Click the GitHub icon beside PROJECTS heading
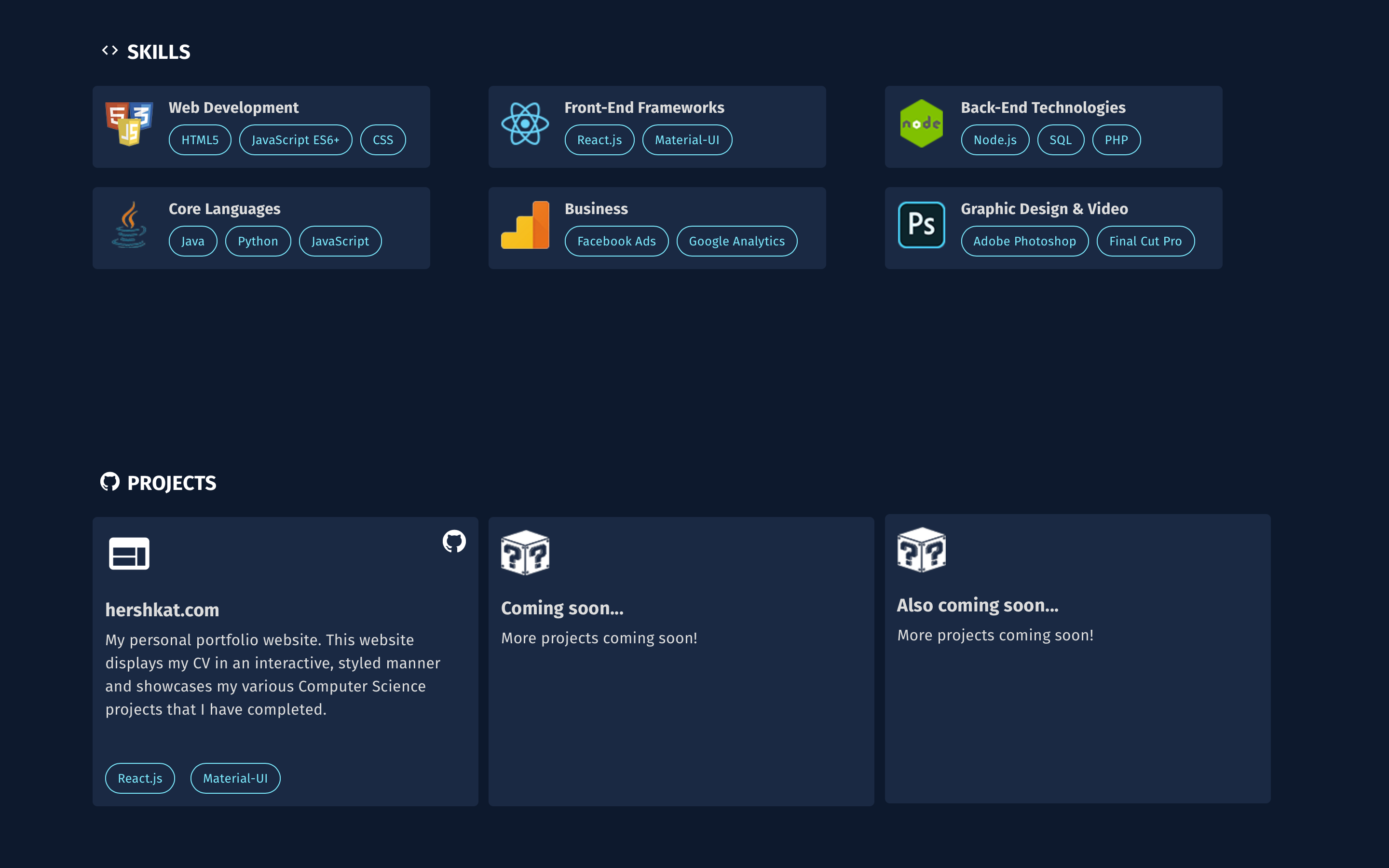Screen dimensions: 1389x868 pyautogui.click(x=109, y=482)
